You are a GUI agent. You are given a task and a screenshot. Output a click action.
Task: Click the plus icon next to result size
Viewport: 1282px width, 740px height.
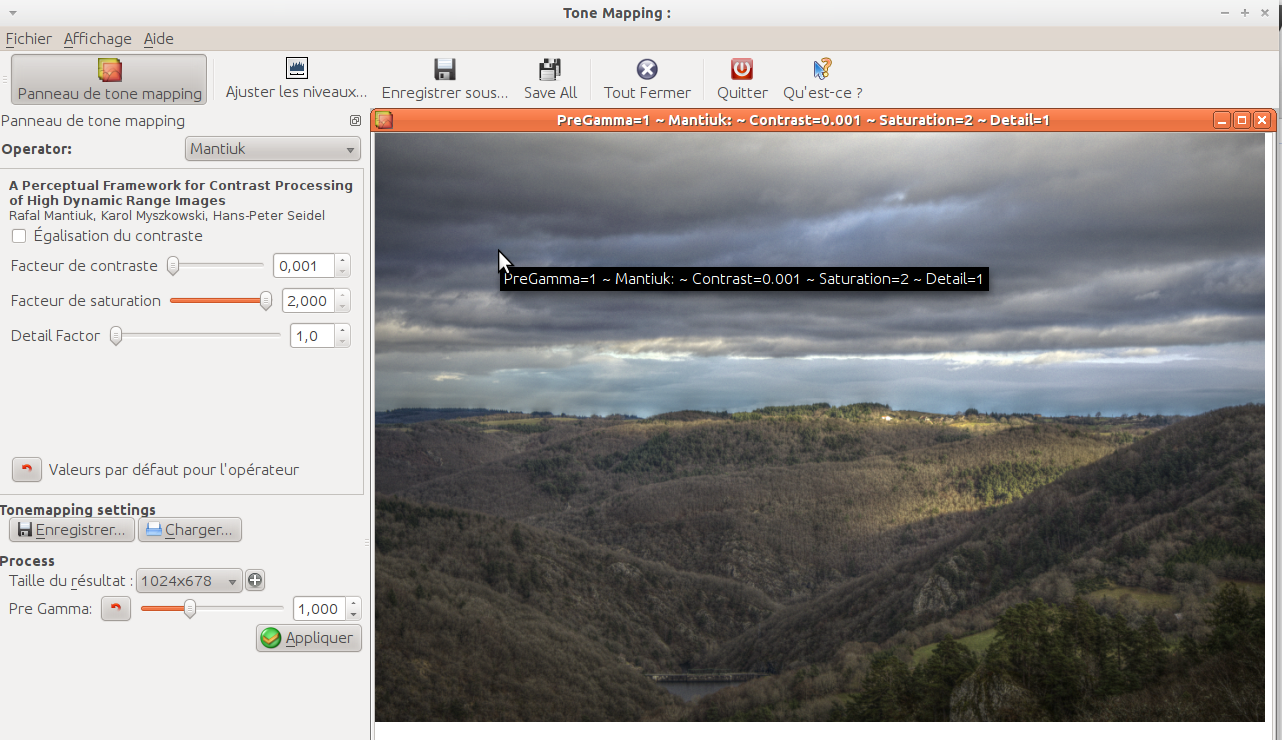tap(255, 580)
